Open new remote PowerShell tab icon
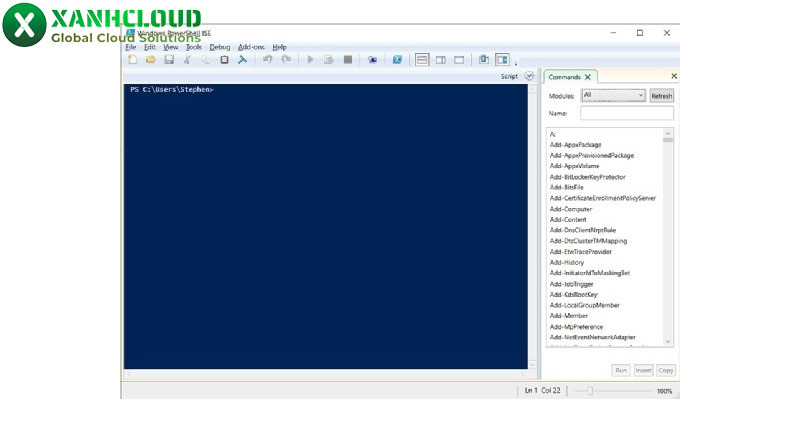800x422 pixels. [372, 60]
